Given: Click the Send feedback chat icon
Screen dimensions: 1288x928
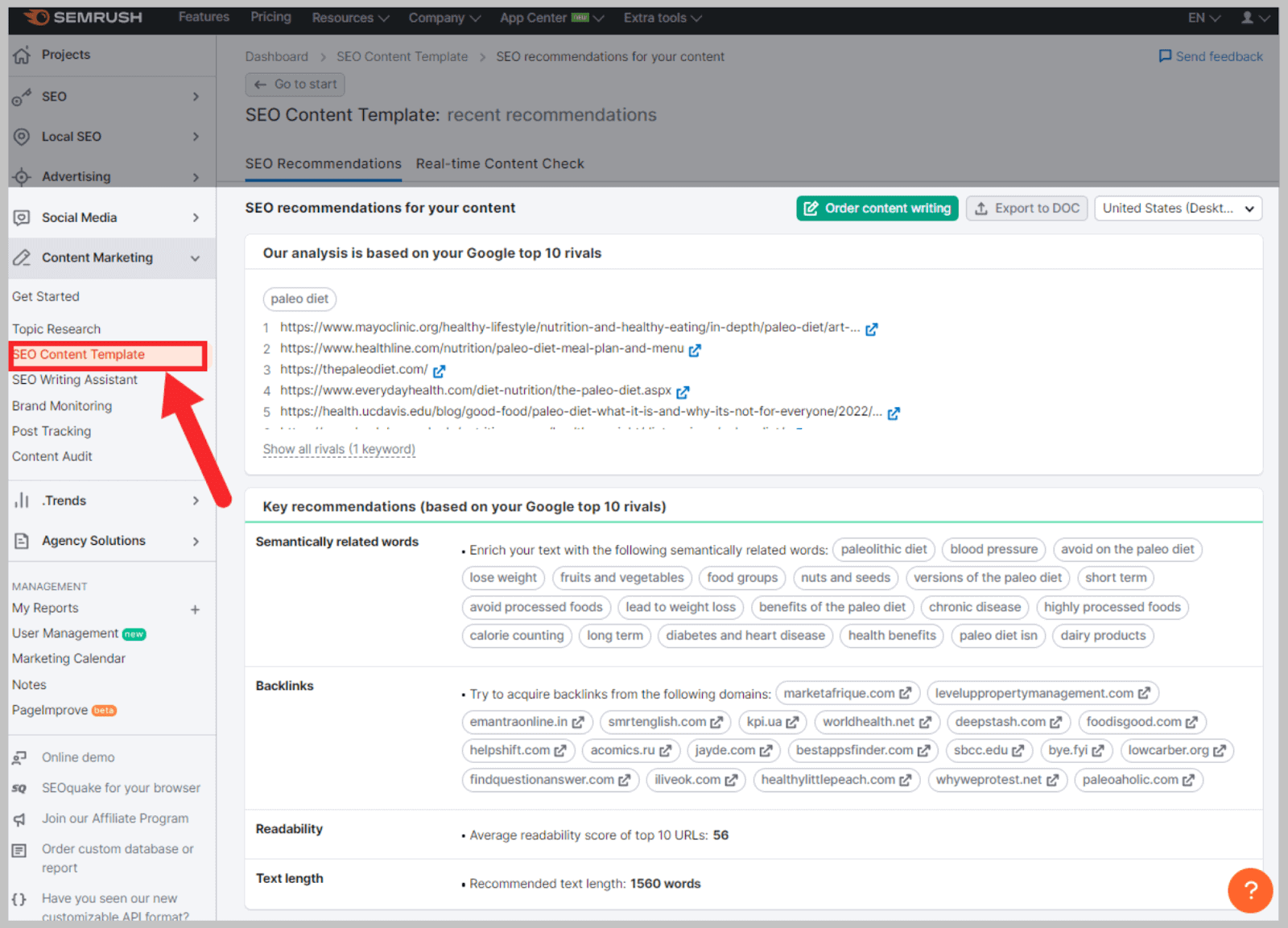Looking at the screenshot, I should (1165, 56).
